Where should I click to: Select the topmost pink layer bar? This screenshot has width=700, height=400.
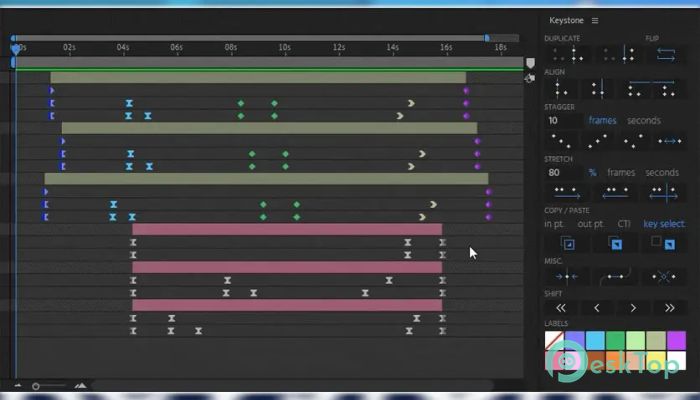click(287, 229)
